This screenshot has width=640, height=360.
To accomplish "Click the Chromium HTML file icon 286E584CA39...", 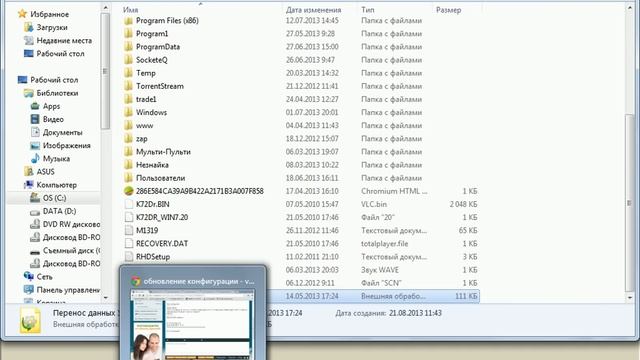I will pos(129,191).
